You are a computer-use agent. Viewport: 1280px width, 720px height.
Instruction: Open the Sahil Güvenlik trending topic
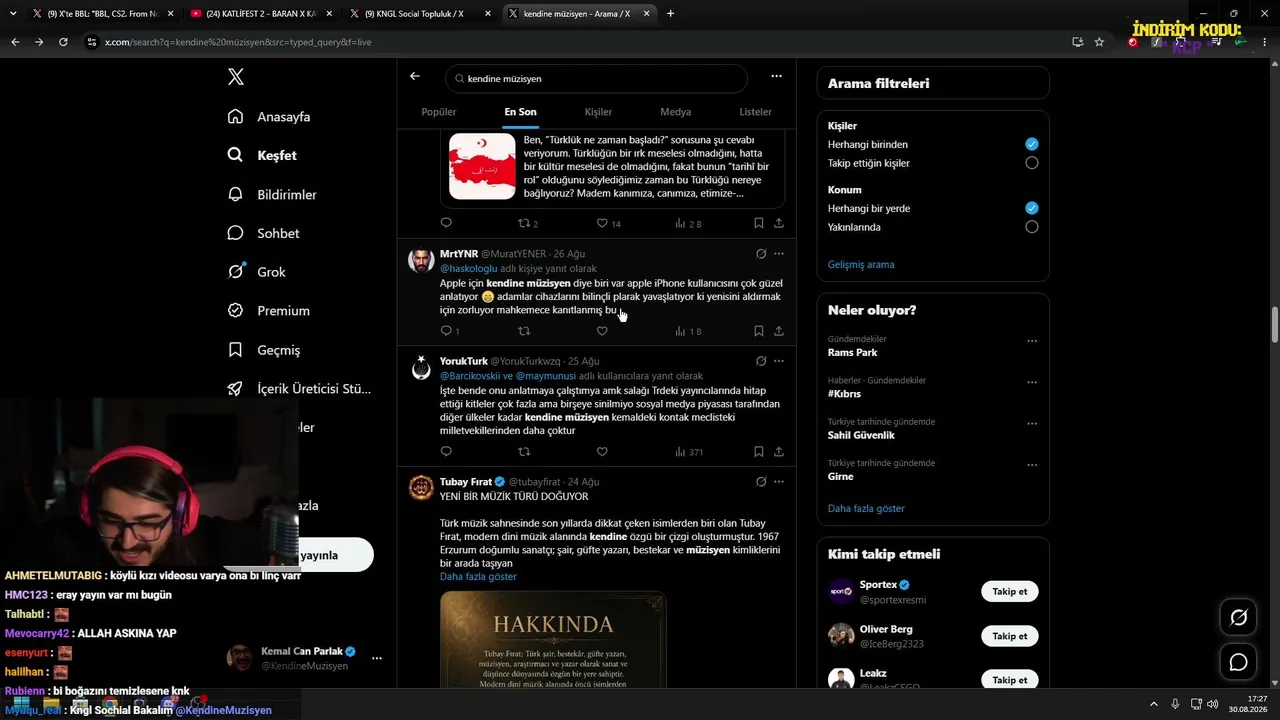click(x=861, y=436)
